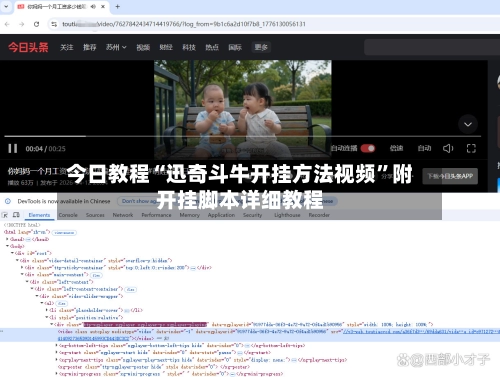Open the 苏州 city dropdown

point(116,47)
